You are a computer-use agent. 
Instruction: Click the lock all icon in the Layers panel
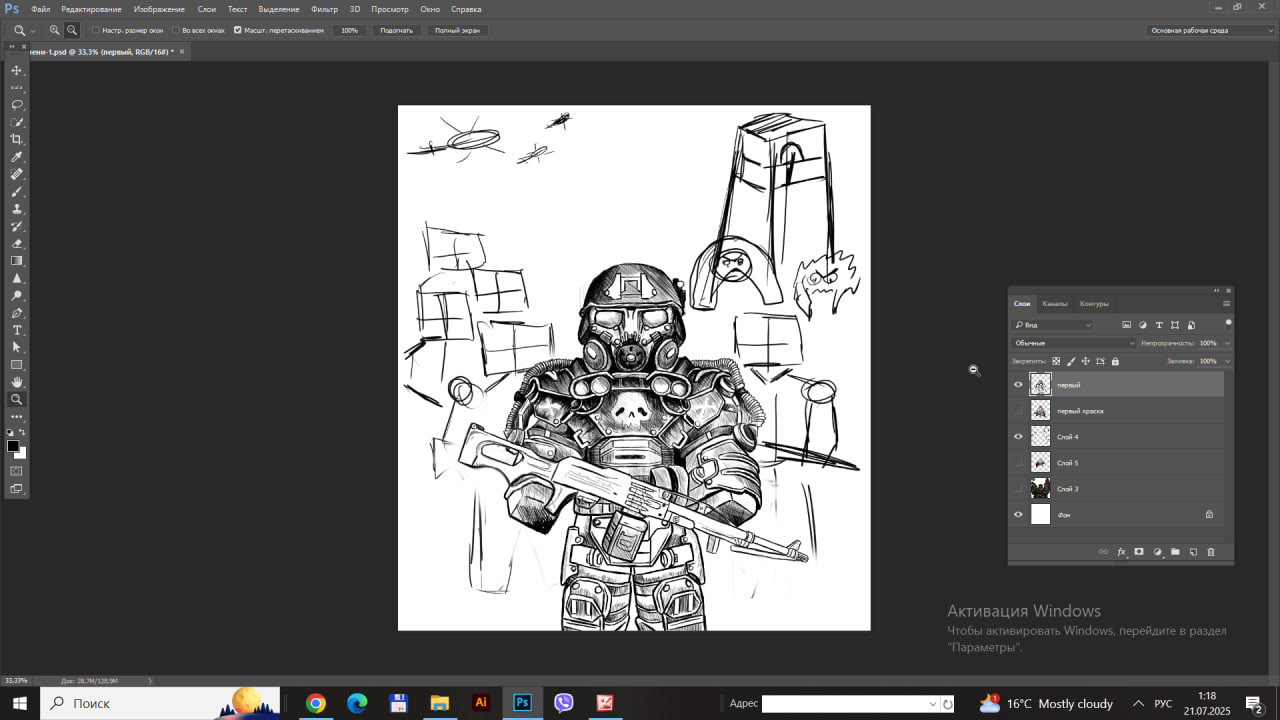click(x=1115, y=361)
